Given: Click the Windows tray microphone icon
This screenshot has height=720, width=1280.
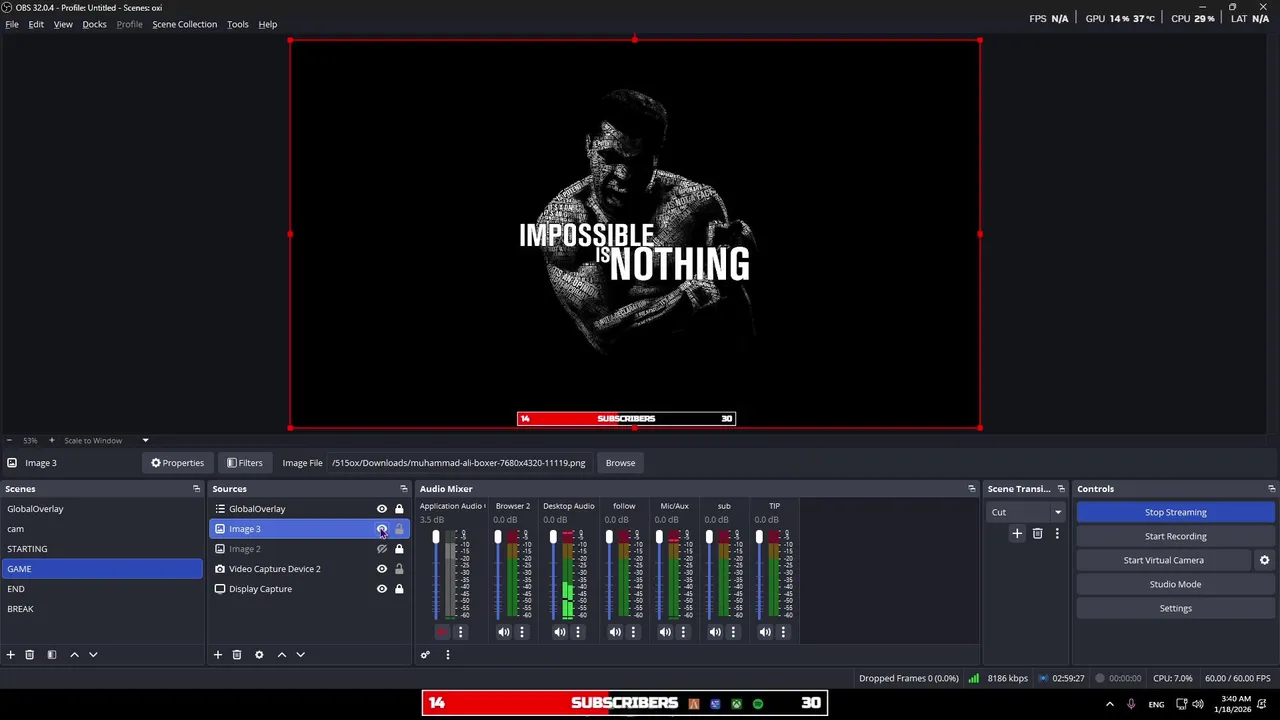Looking at the screenshot, I should (x=1131, y=704).
